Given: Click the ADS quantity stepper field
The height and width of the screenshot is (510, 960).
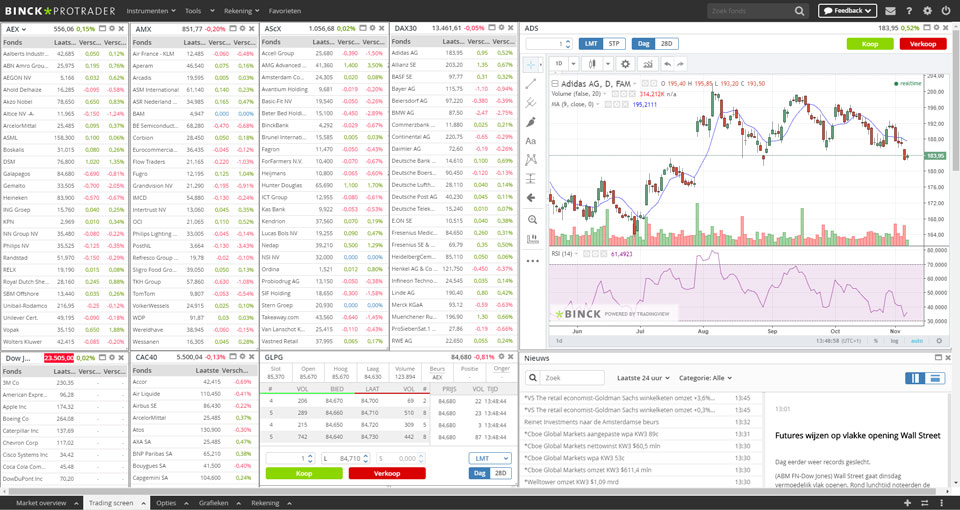Looking at the screenshot, I should pos(549,44).
